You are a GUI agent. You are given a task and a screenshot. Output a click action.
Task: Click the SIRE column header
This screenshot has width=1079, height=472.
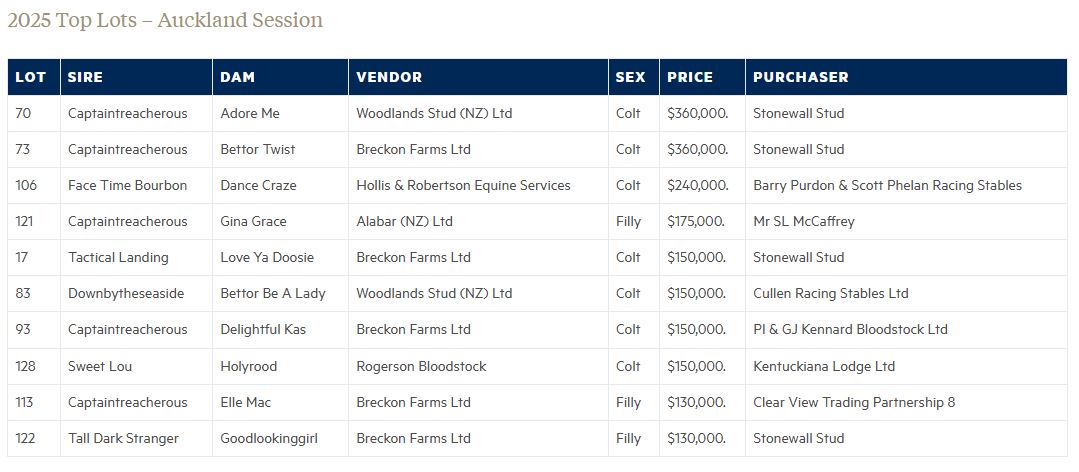[x=85, y=77]
